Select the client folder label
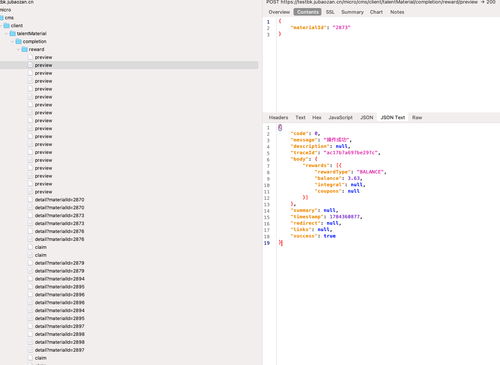The width and height of the screenshot is (500, 365). tap(17, 26)
